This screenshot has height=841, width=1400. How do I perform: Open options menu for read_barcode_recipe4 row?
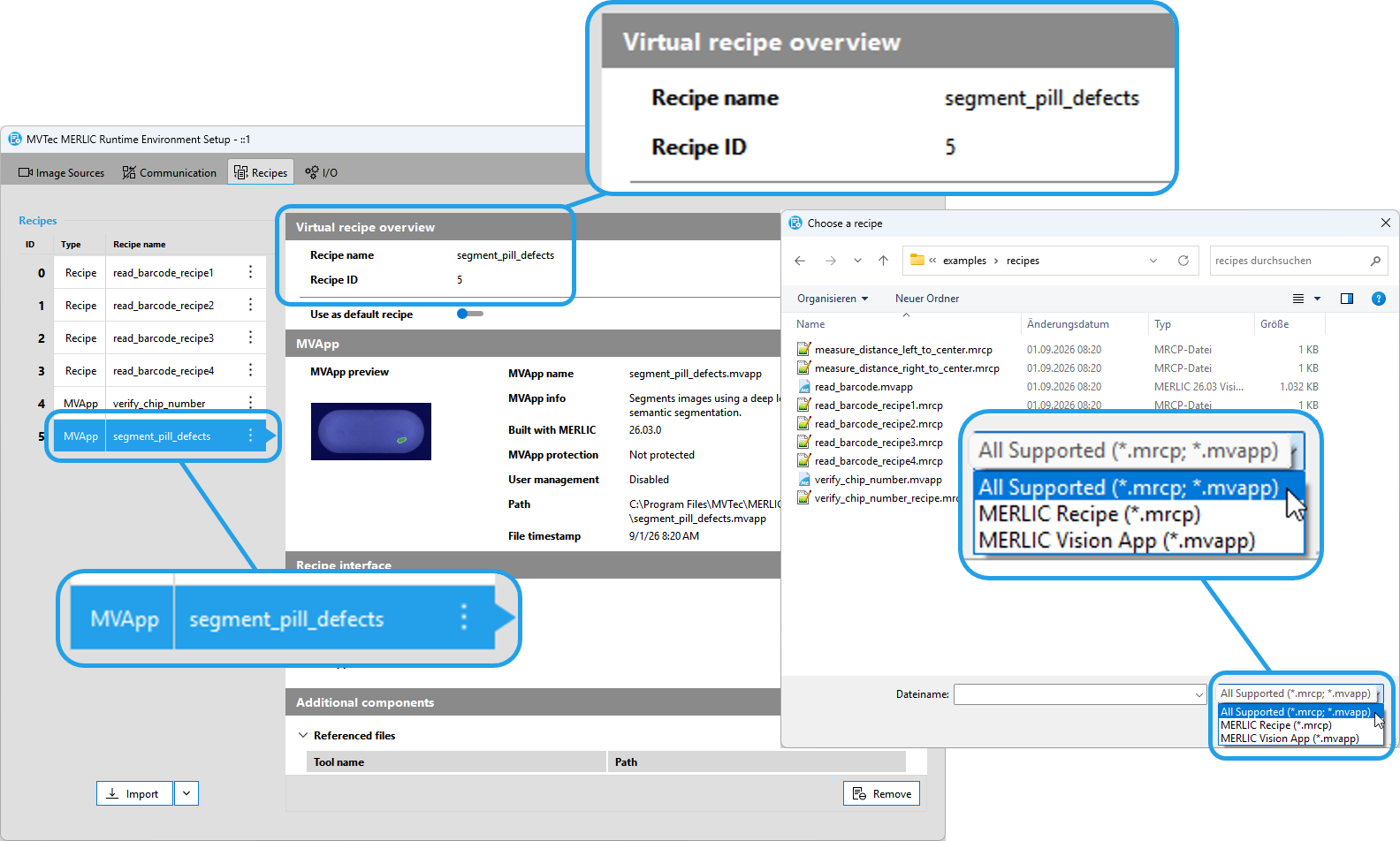tap(250, 370)
